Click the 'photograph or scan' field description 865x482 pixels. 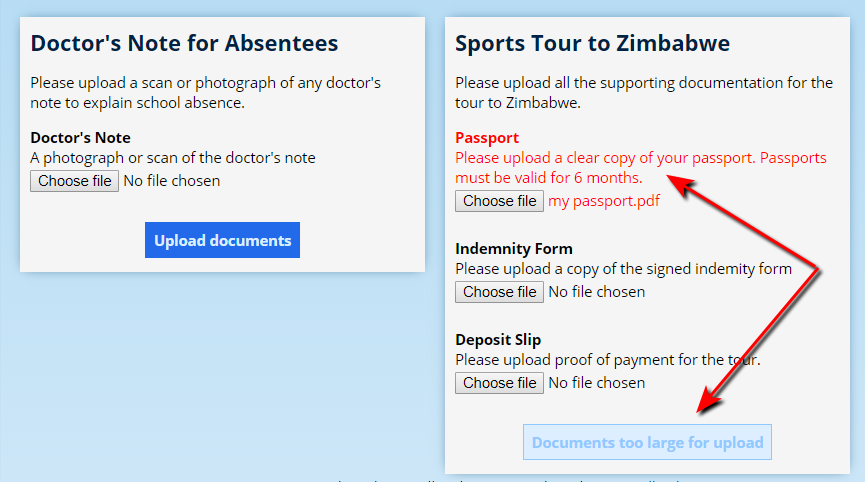172,158
